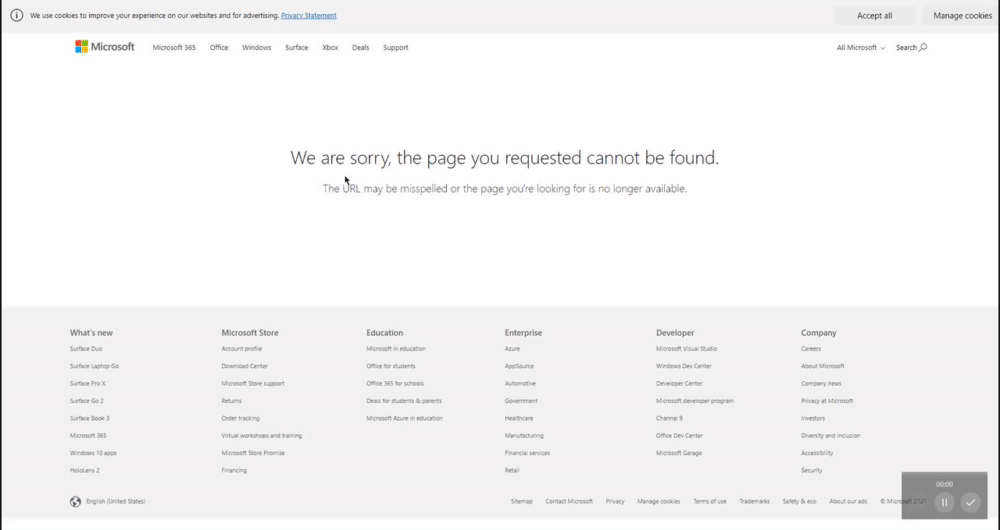The width and height of the screenshot is (1000, 530).
Task: Open the Surface nav item
Action: pyautogui.click(x=297, y=47)
